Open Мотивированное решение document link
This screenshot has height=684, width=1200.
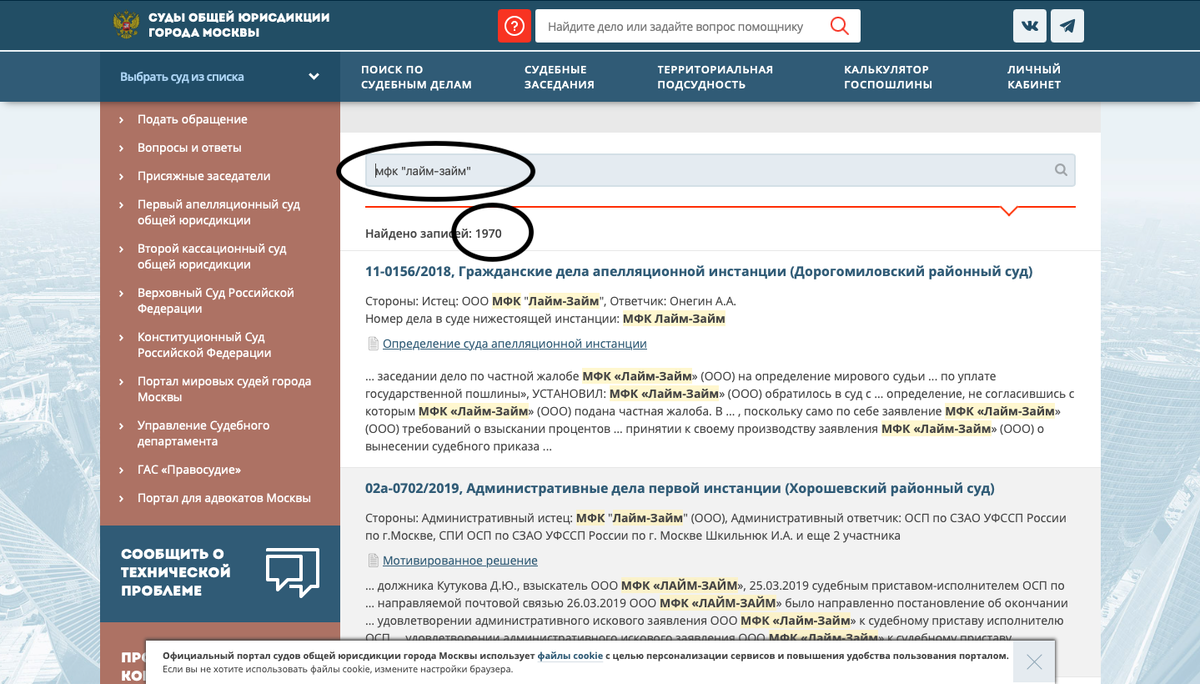tap(460, 561)
